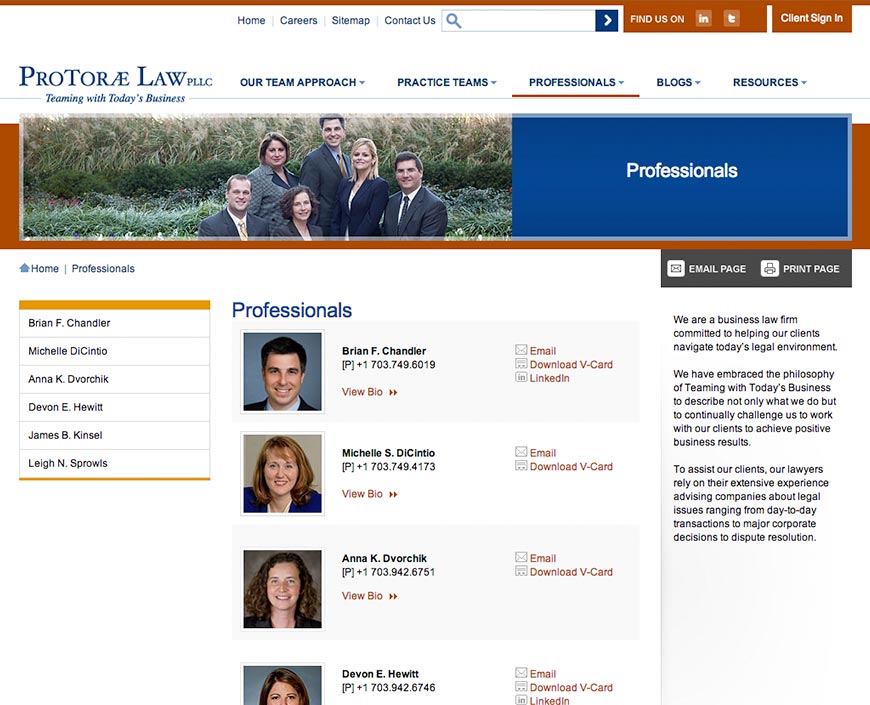Click phone number +1 703.942.6751
Viewport: 870px width, 705px height.
click(x=396, y=572)
